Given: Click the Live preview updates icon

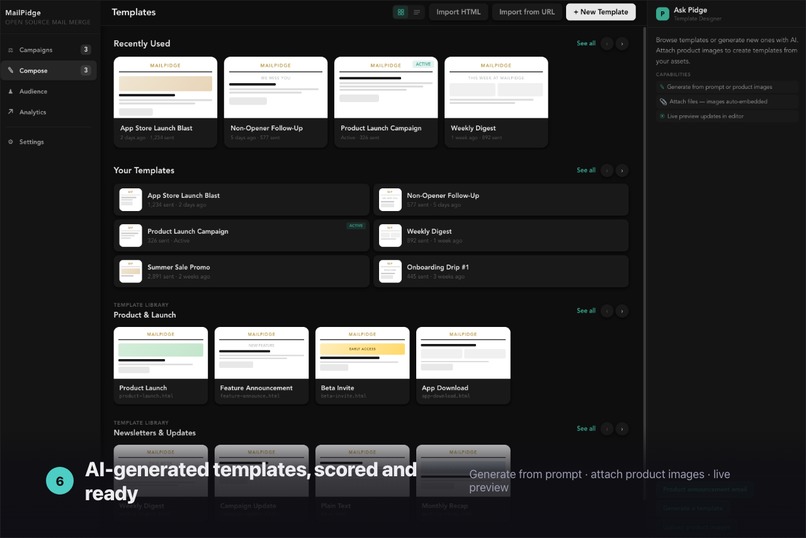Looking at the screenshot, I should pyautogui.click(x=662, y=116).
